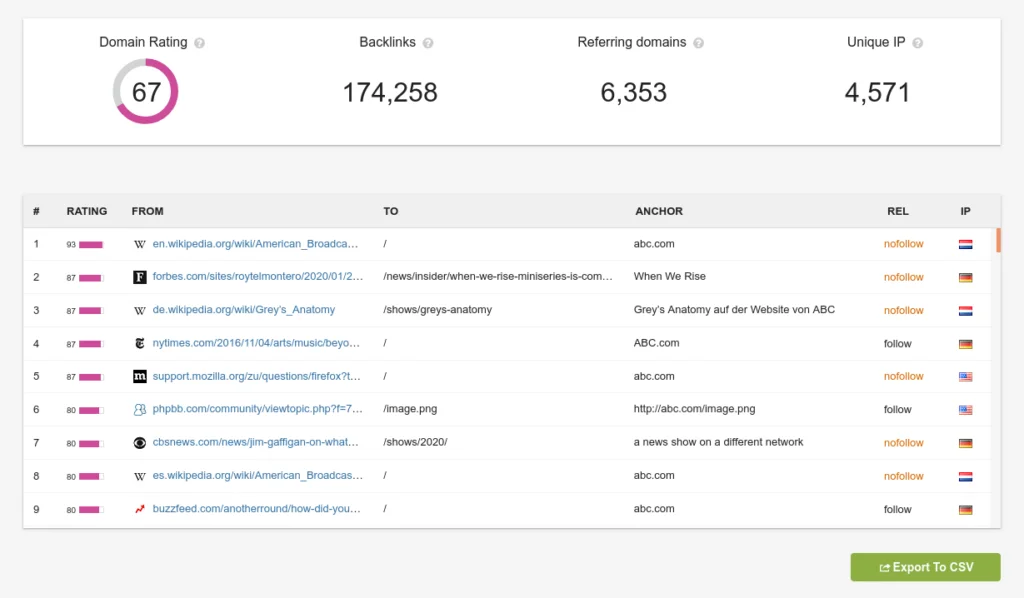Open the Backlinks help tooltip icon
Viewport: 1024px width, 598px height.
427,42
